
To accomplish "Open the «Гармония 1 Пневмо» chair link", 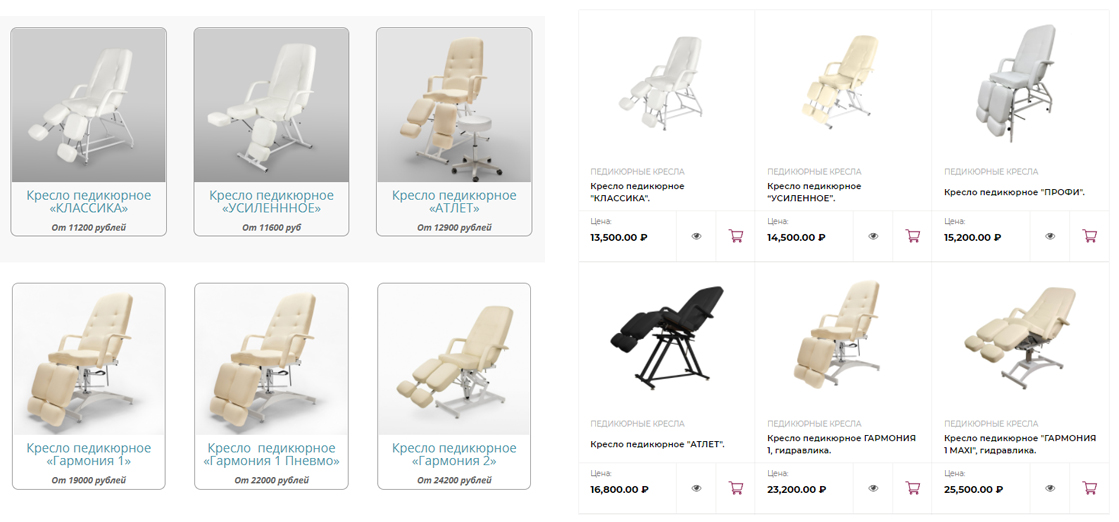I will point(271,455).
